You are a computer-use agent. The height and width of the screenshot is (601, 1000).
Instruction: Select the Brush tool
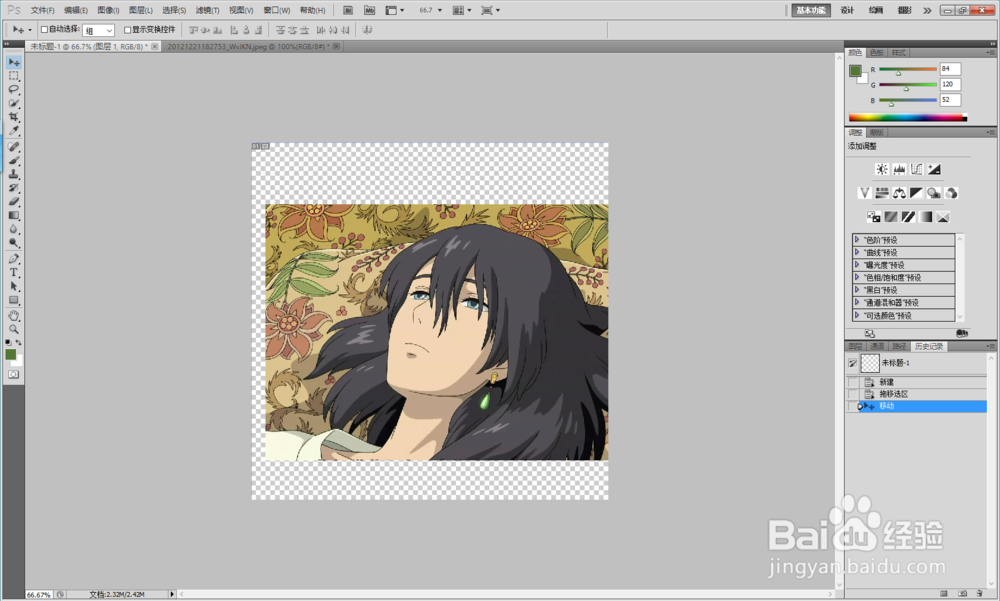(x=13, y=160)
